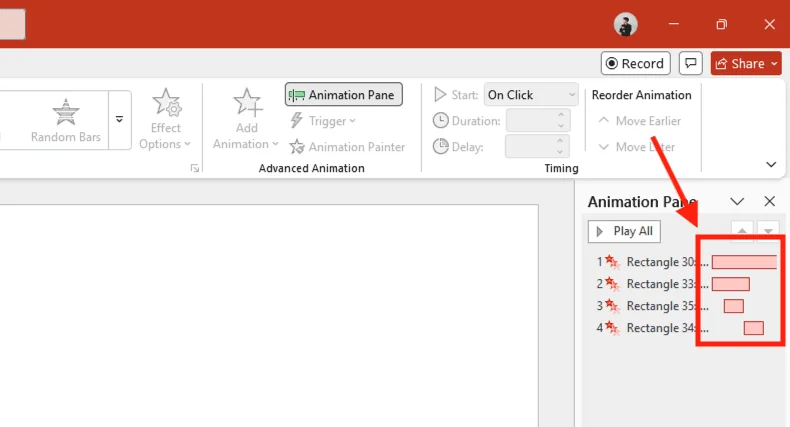
Task: Expand the animation gallery More arrow
Action: (x=120, y=118)
